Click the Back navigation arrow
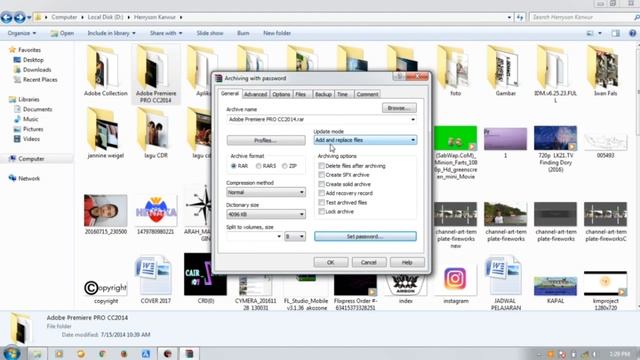640x360 pixels. (x=7, y=17)
